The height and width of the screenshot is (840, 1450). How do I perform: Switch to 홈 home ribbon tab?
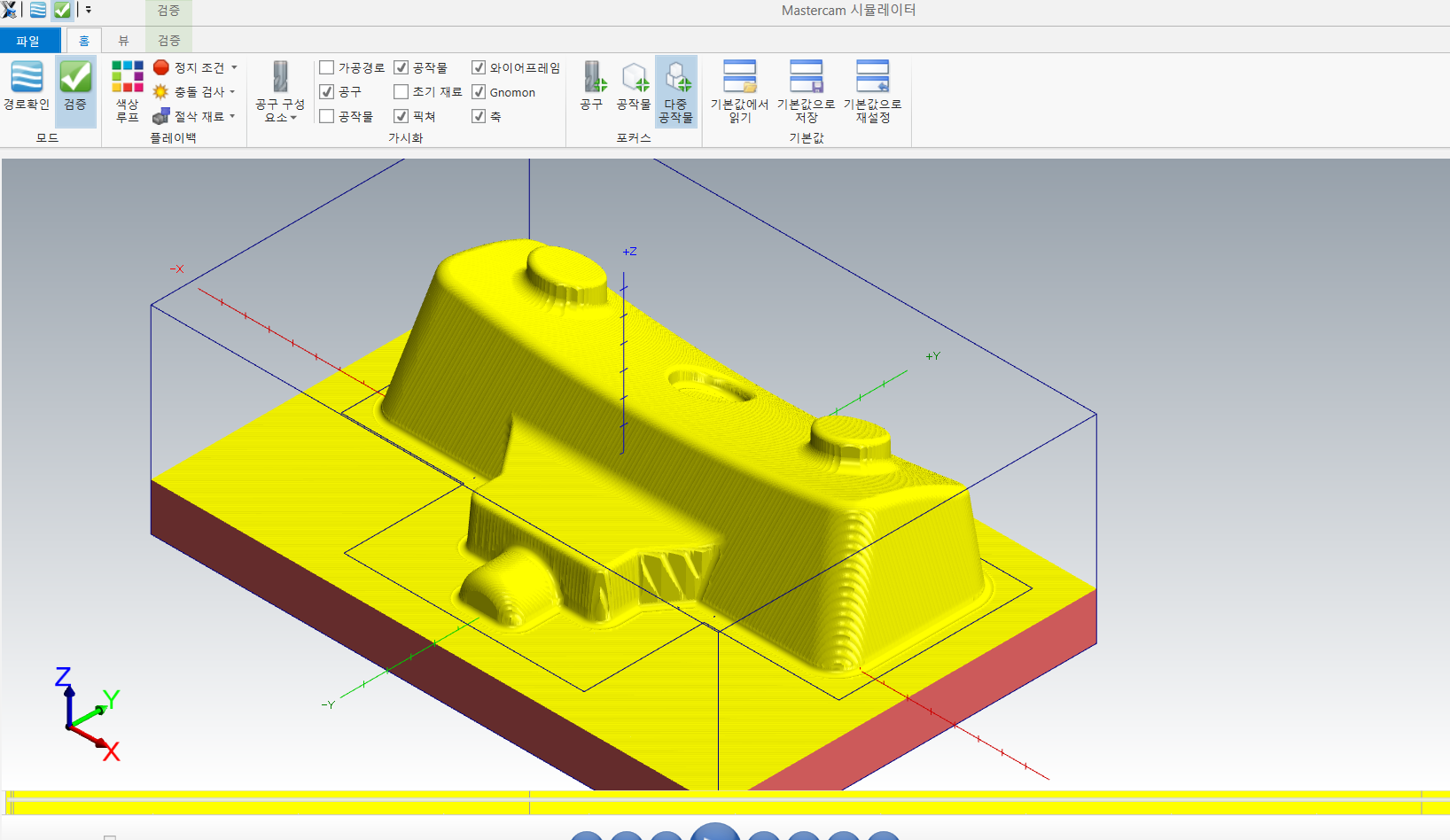(x=84, y=41)
